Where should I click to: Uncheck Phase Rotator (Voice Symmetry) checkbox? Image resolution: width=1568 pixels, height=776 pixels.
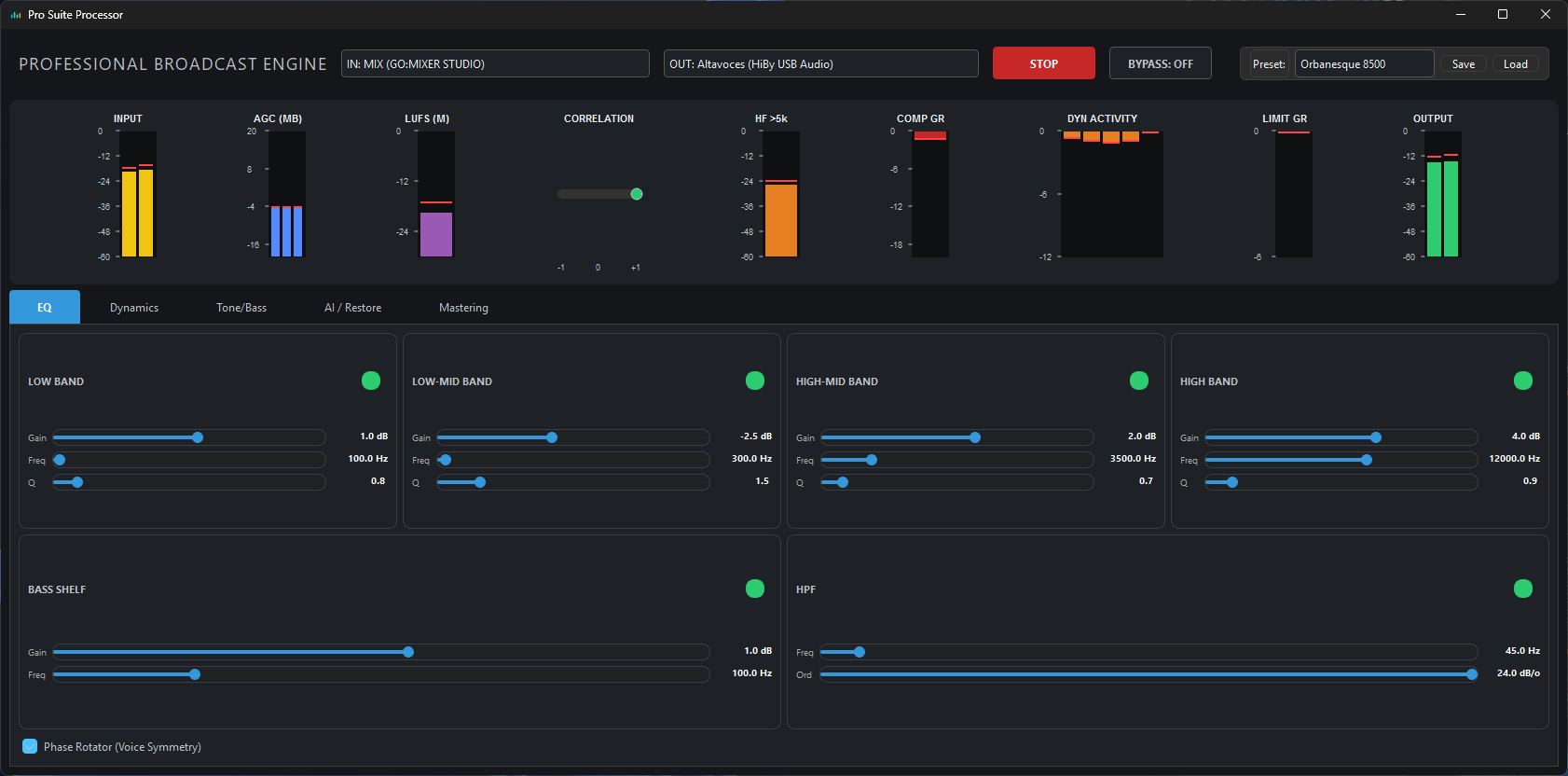(x=30, y=746)
